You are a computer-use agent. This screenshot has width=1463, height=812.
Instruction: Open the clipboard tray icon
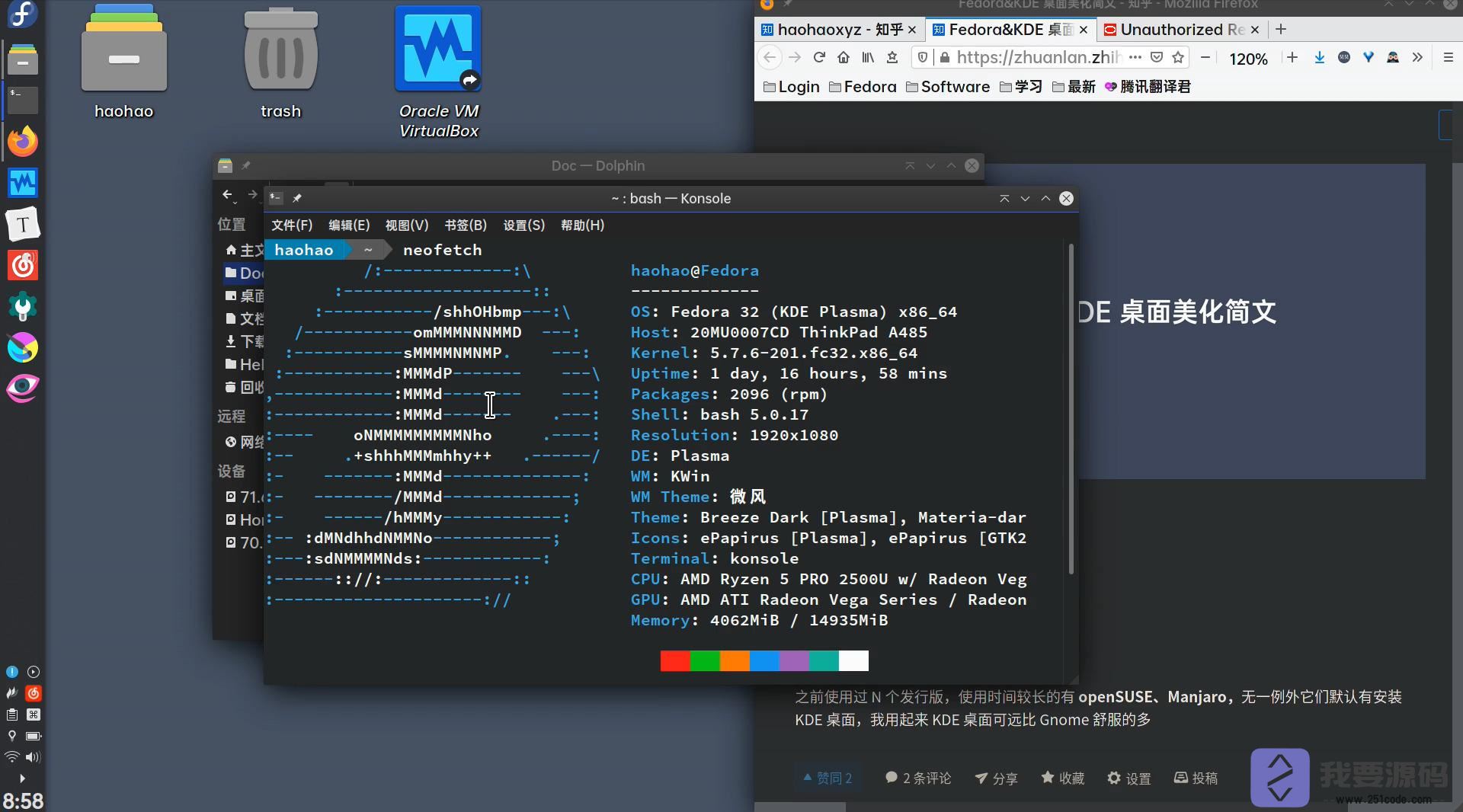pyautogui.click(x=11, y=714)
